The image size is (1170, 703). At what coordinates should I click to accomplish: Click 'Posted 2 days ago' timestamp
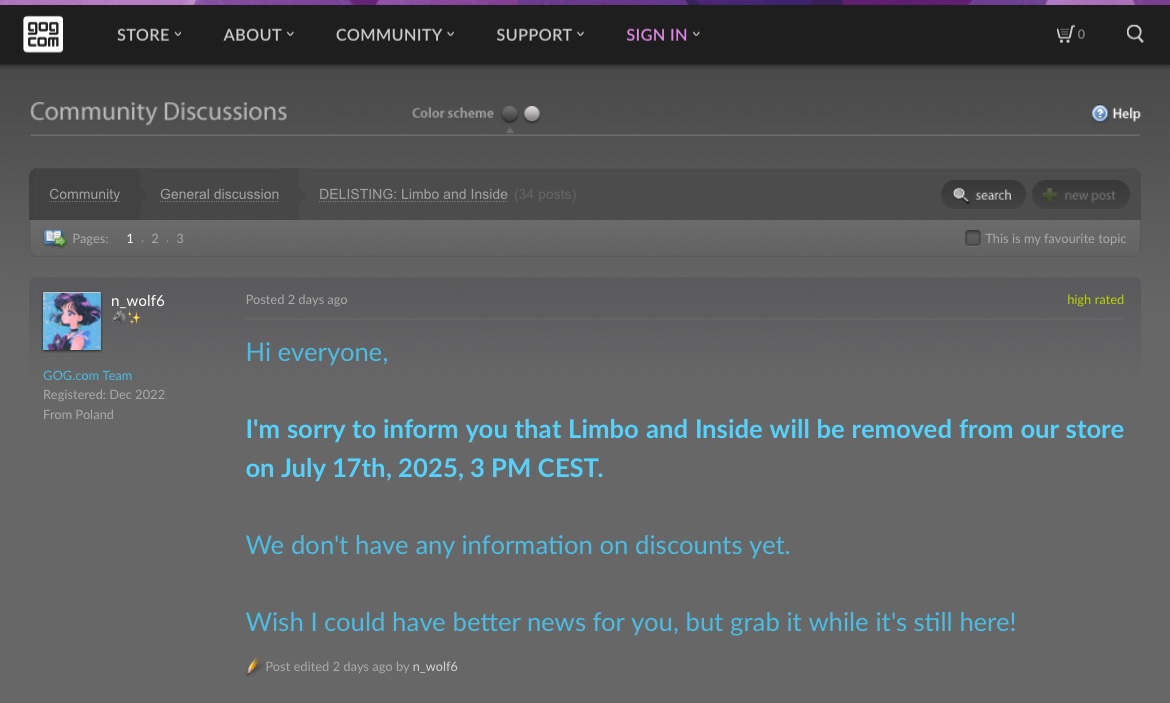[x=296, y=299]
